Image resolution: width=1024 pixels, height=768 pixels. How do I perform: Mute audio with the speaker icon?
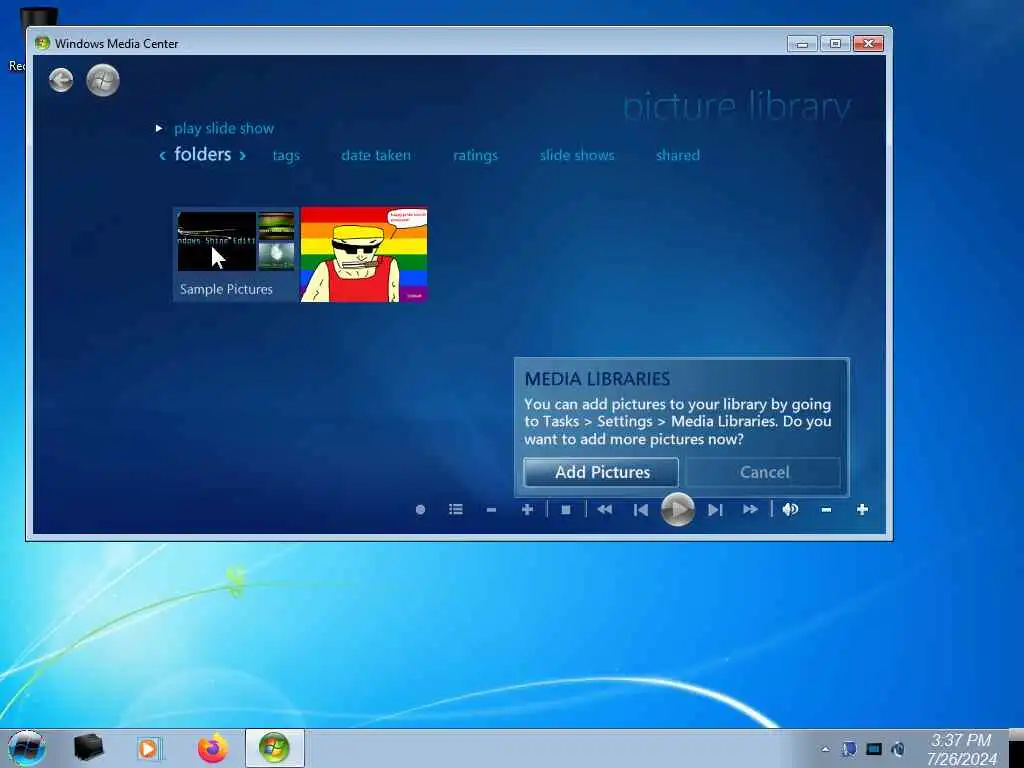(x=790, y=509)
